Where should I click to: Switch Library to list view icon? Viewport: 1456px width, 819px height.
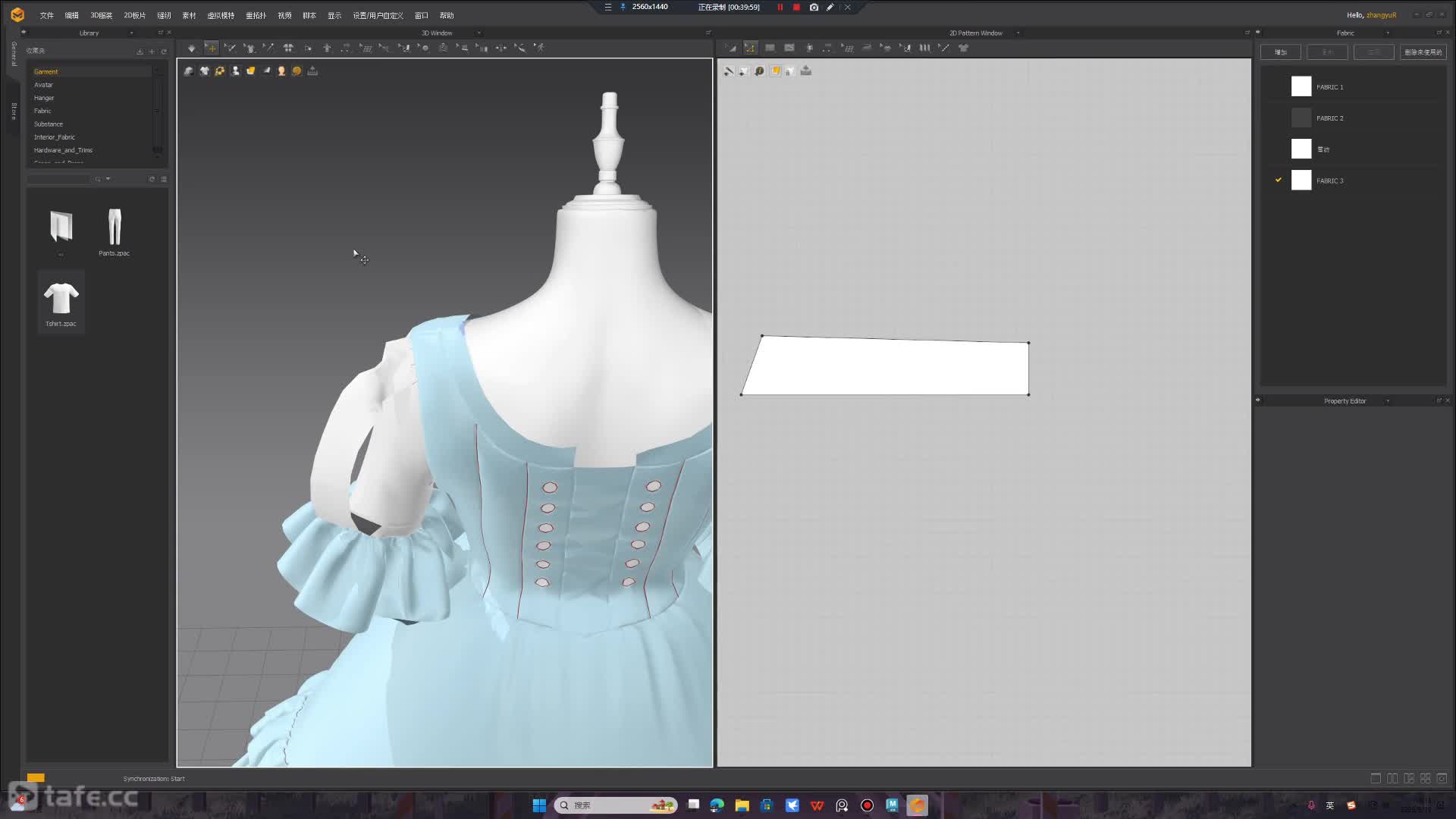coord(164,179)
